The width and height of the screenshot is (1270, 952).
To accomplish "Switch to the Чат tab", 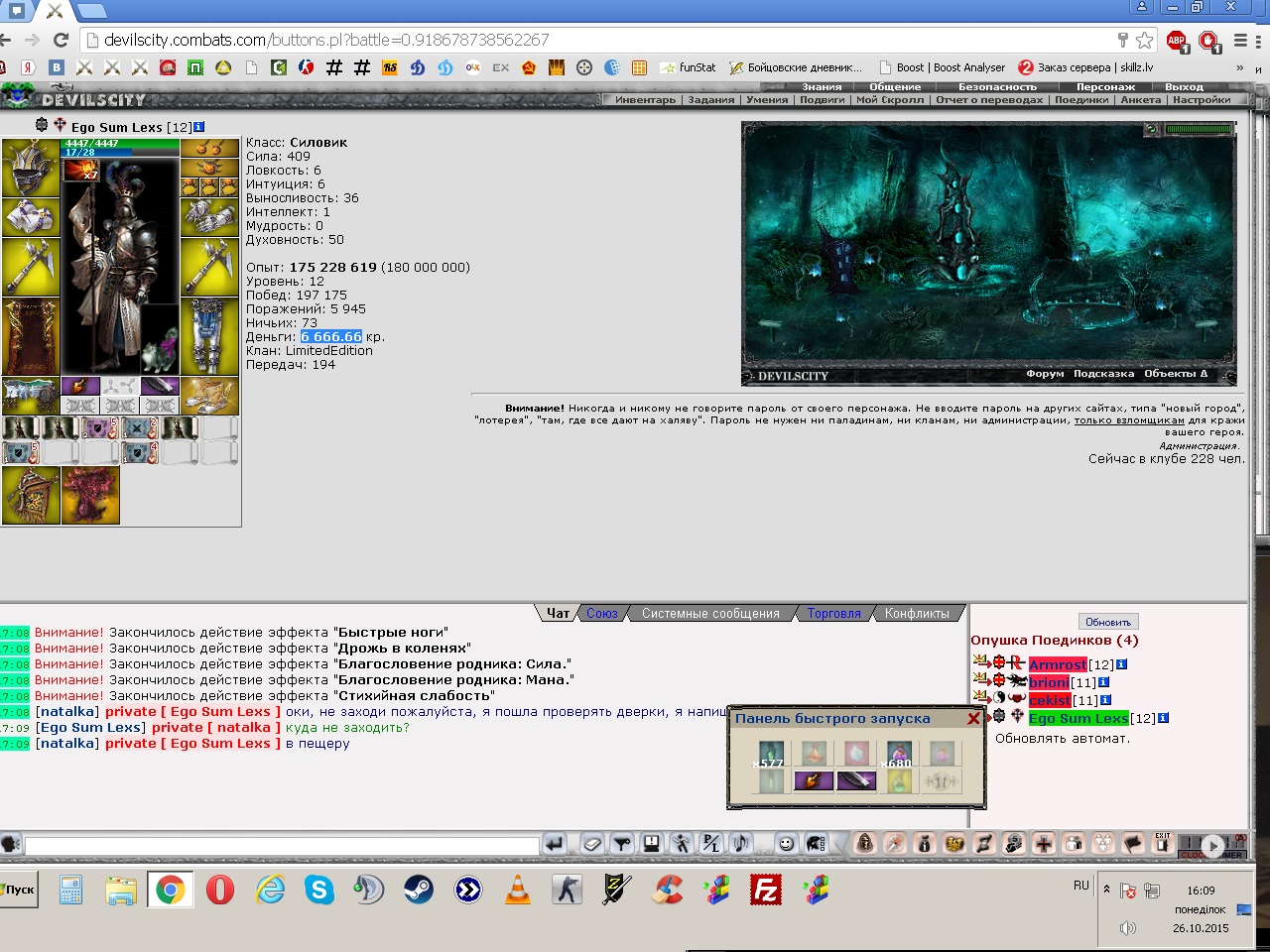I will pos(558,614).
